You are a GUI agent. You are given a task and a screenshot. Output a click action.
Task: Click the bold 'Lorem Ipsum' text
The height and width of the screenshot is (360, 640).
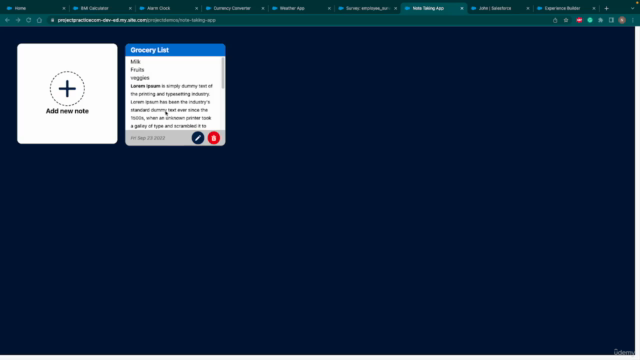(x=145, y=86)
